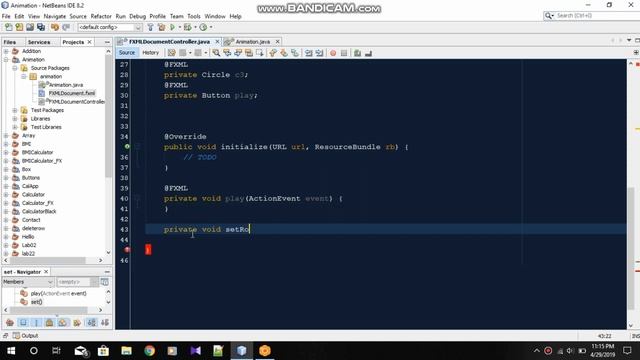The height and width of the screenshot is (360, 640).
Task: Select FXMLDocument.fxml in project tree
Action: 71,93
